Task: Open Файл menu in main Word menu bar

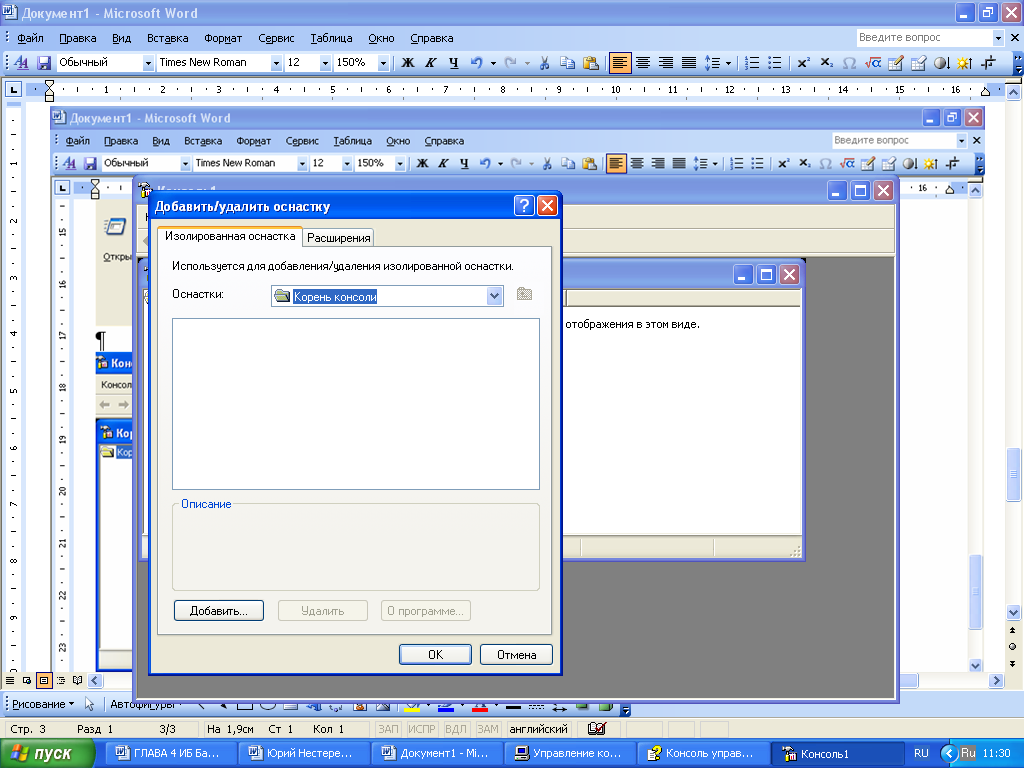Action: [30, 38]
